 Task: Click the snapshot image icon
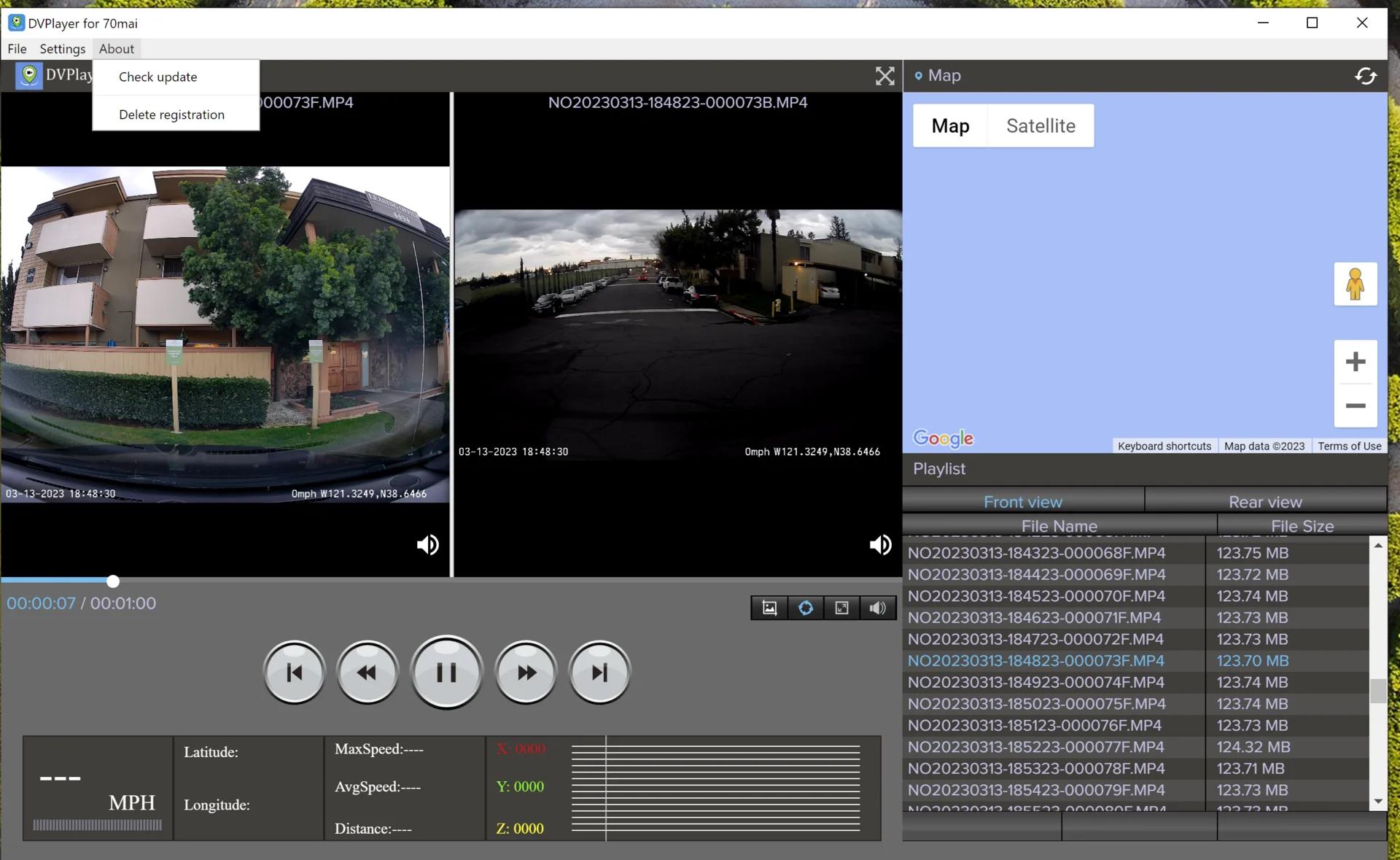pyautogui.click(x=769, y=608)
